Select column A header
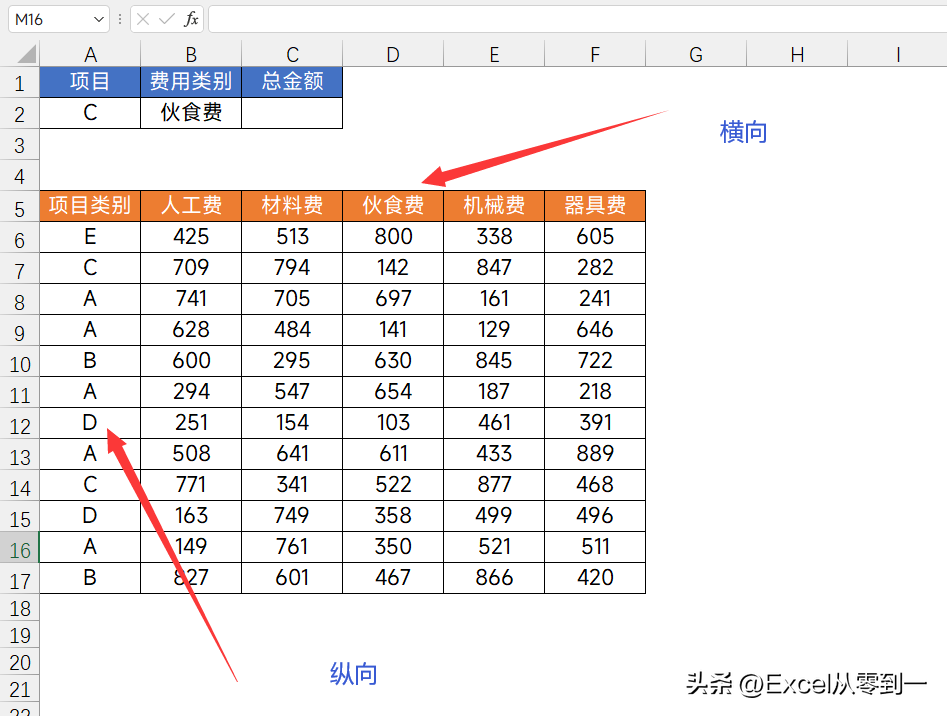This screenshot has width=947, height=716. click(90, 54)
